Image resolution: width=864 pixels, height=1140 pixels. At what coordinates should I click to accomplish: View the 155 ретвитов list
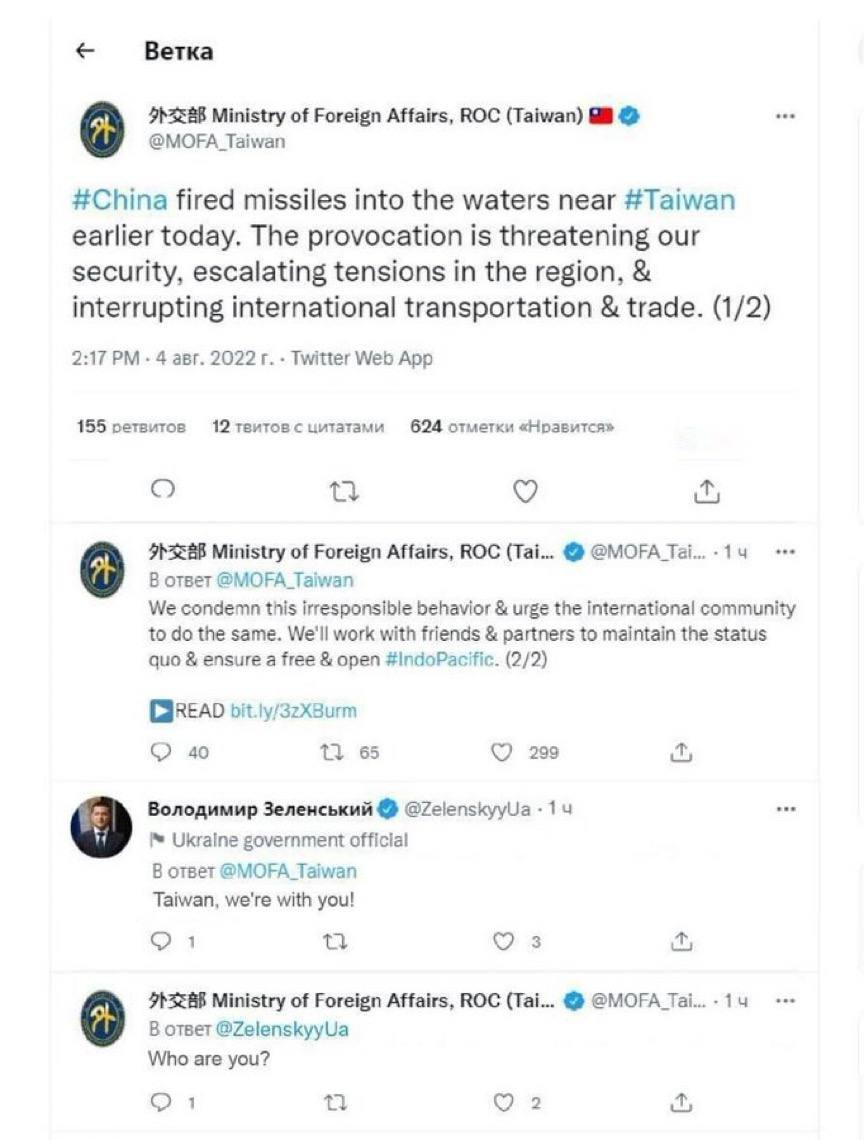coord(131,427)
